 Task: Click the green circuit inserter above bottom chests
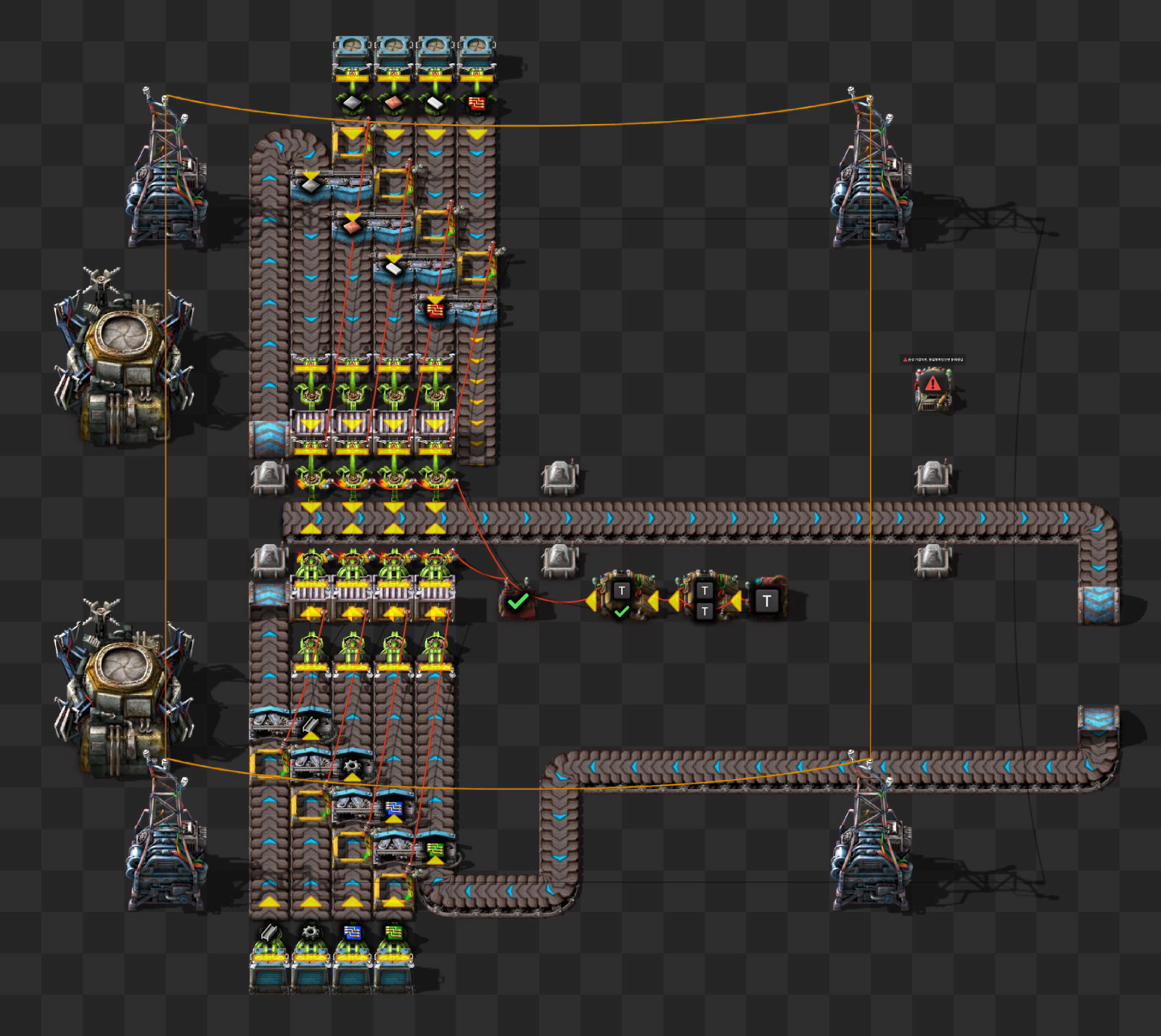pos(393,934)
